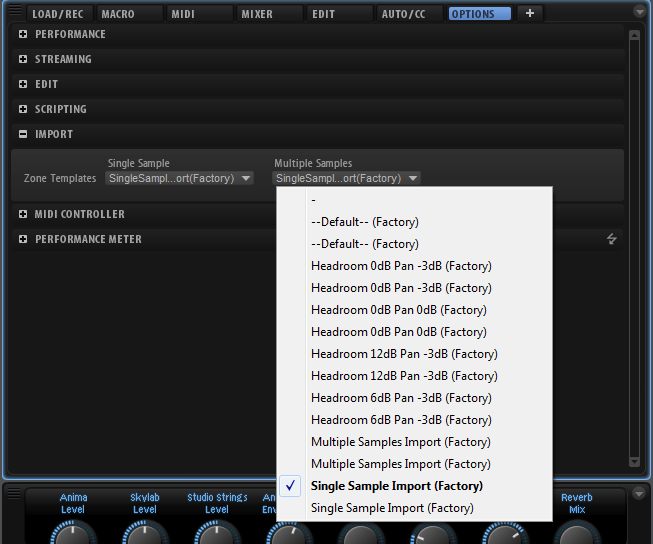This screenshot has width=653, height=544.
Task: Select second 'Headroom 0dB Pan 0dB (Factory)'
Action: pos(414,332)
